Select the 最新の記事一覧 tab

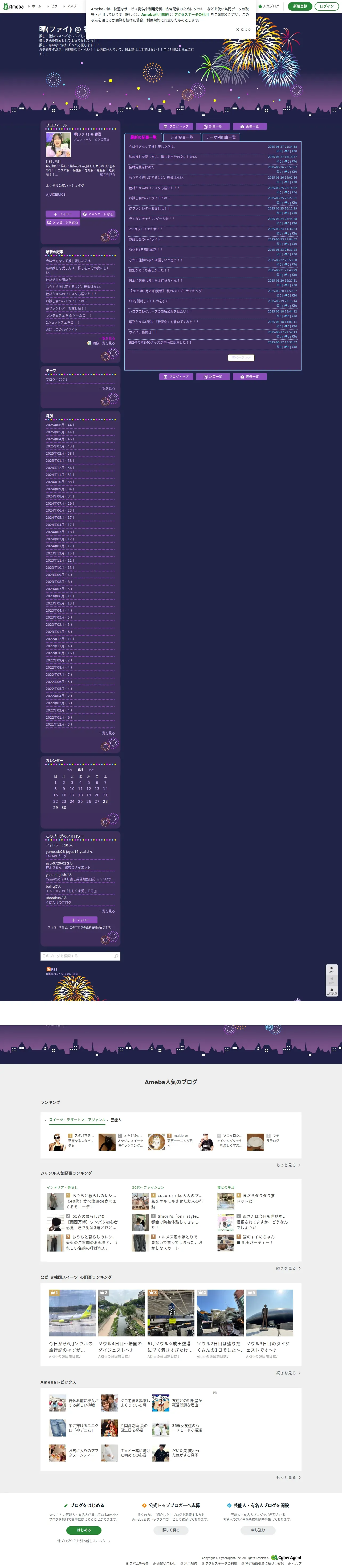[x=144, y=138]
